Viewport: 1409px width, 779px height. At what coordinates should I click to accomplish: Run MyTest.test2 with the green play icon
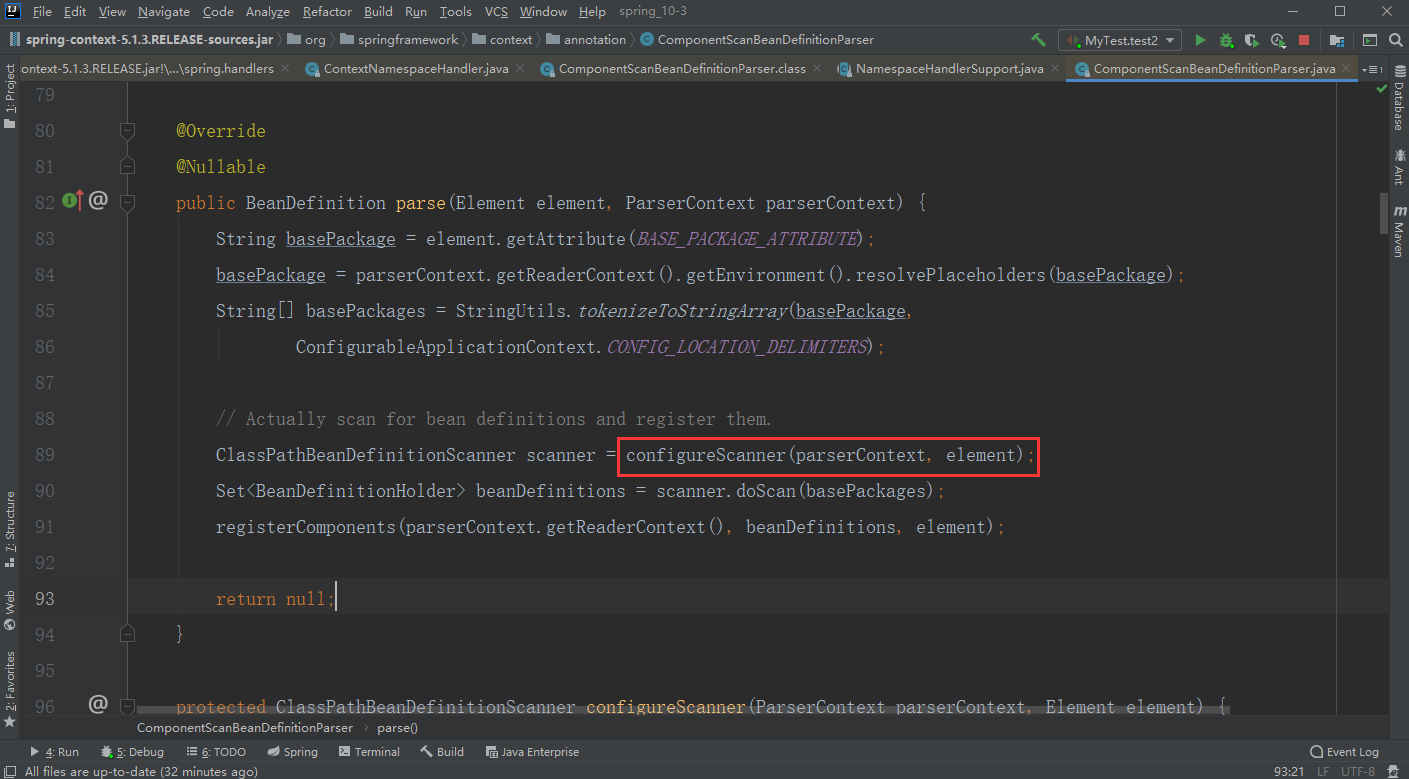pos(1200,40)
